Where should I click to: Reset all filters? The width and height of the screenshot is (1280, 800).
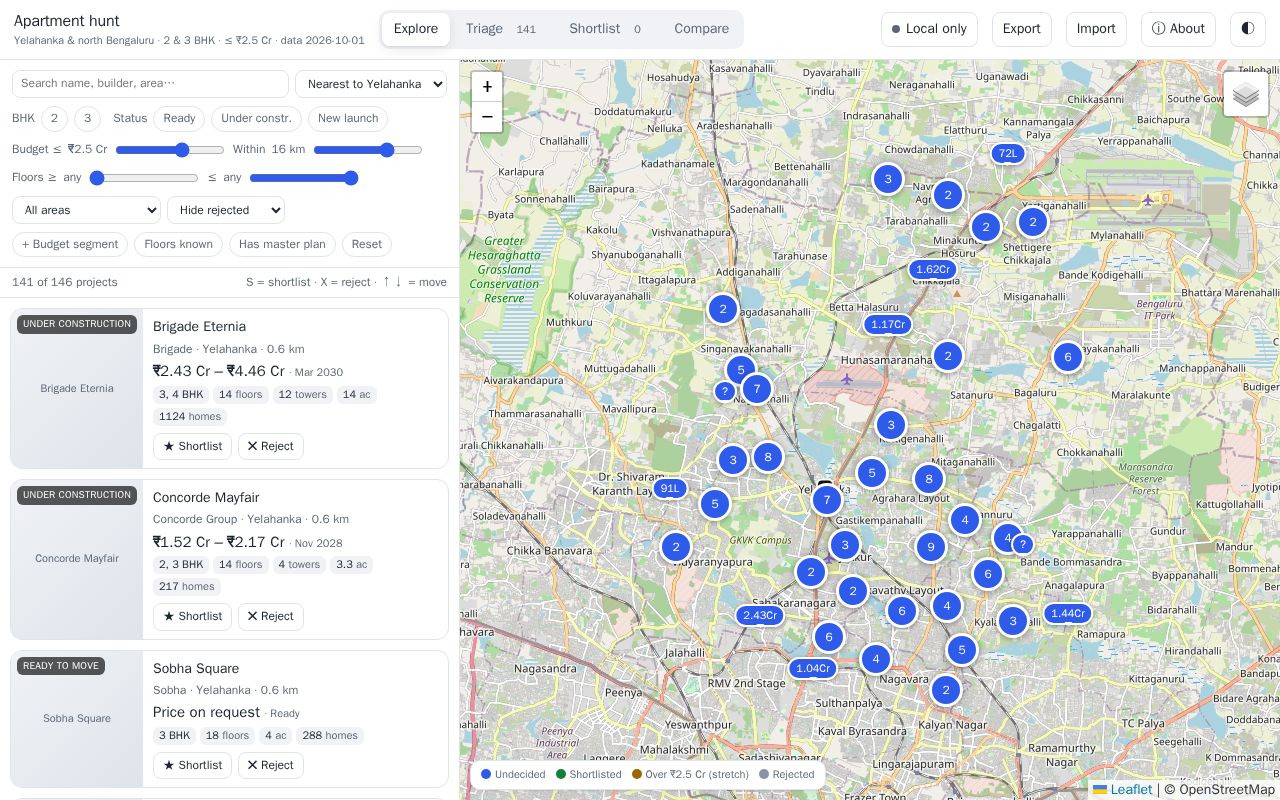click(367, 244)
